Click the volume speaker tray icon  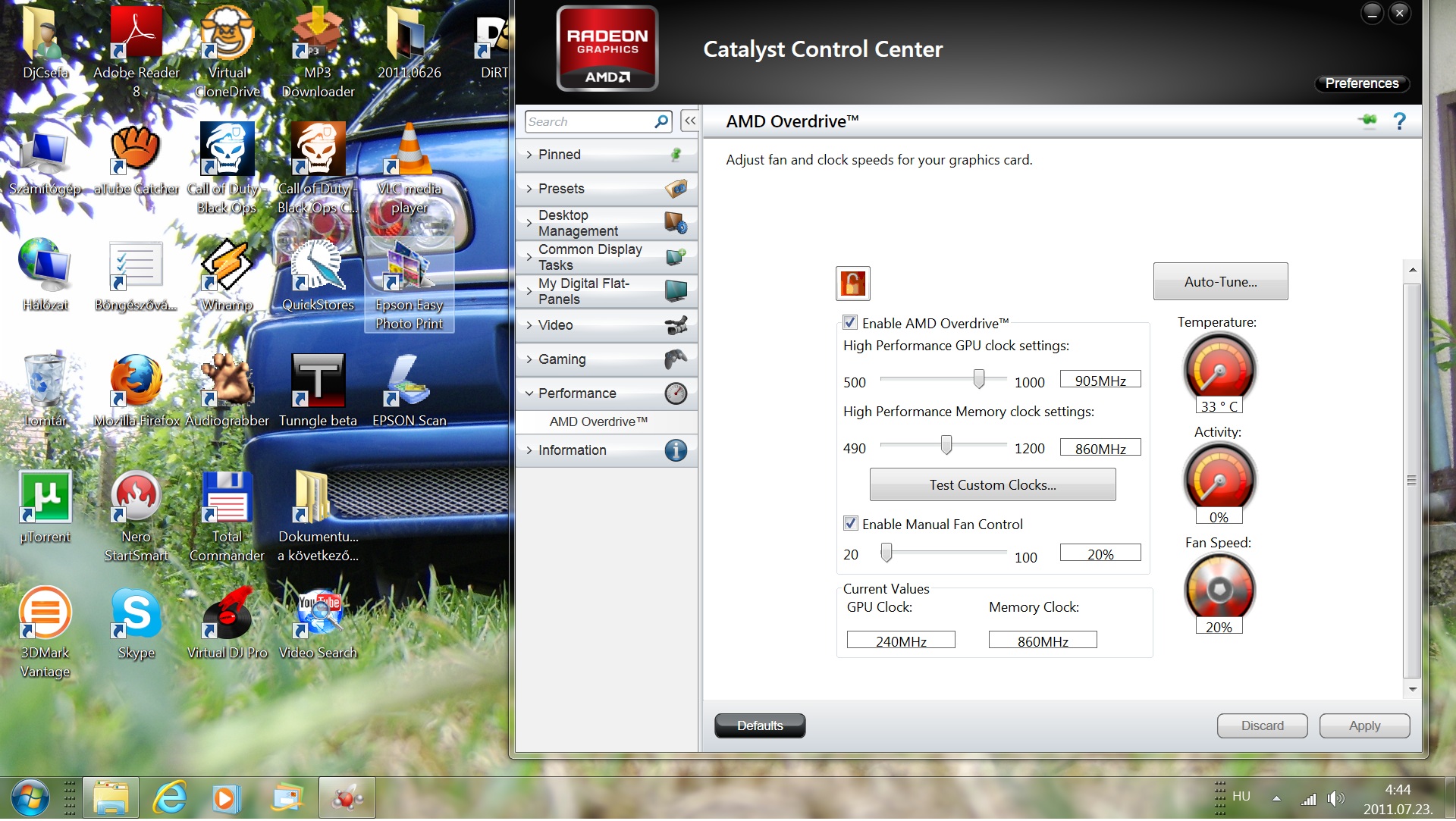pyautogui.click(x=1335, y=798)
